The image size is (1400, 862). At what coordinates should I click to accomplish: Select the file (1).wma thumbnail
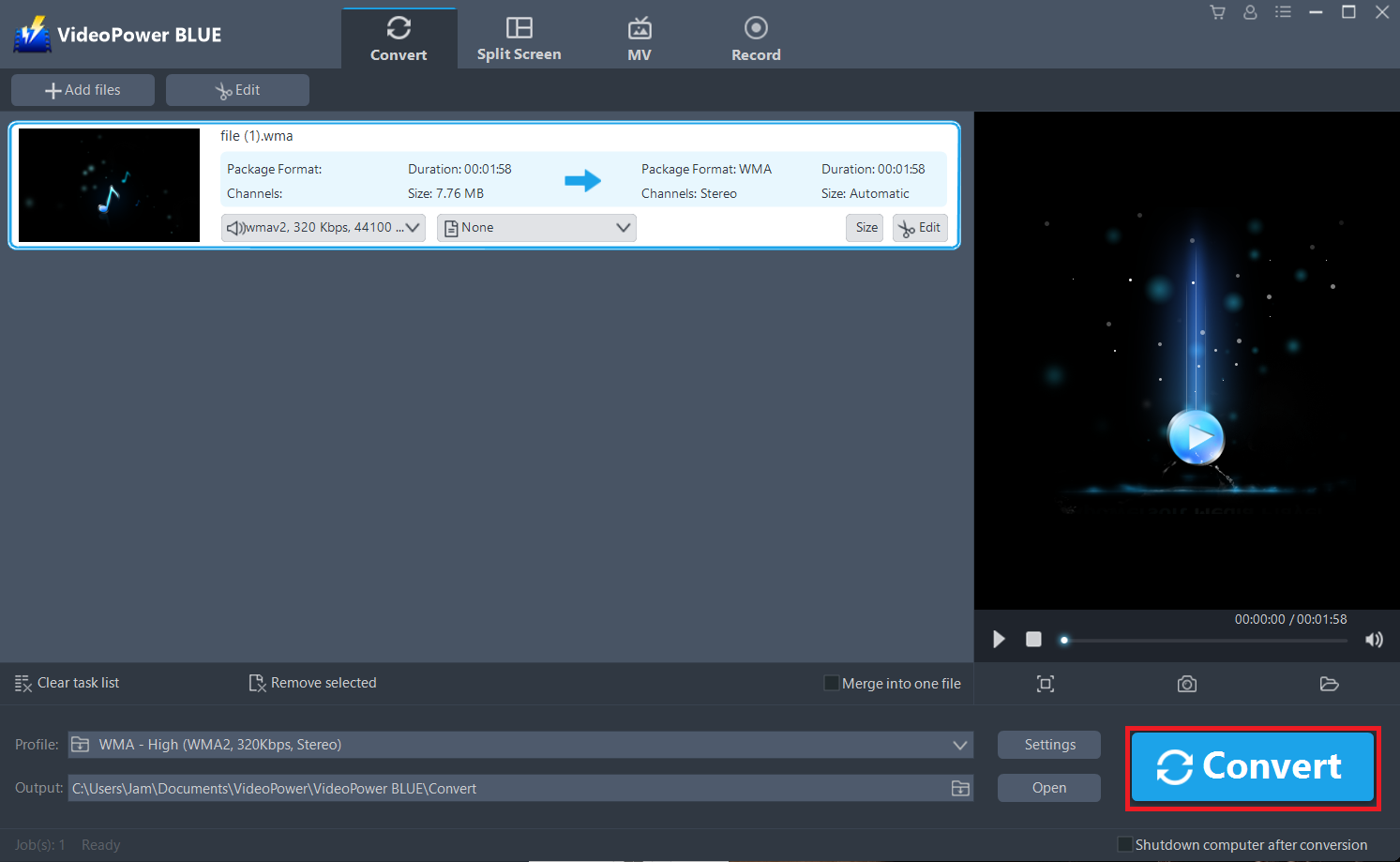[108, 185]
